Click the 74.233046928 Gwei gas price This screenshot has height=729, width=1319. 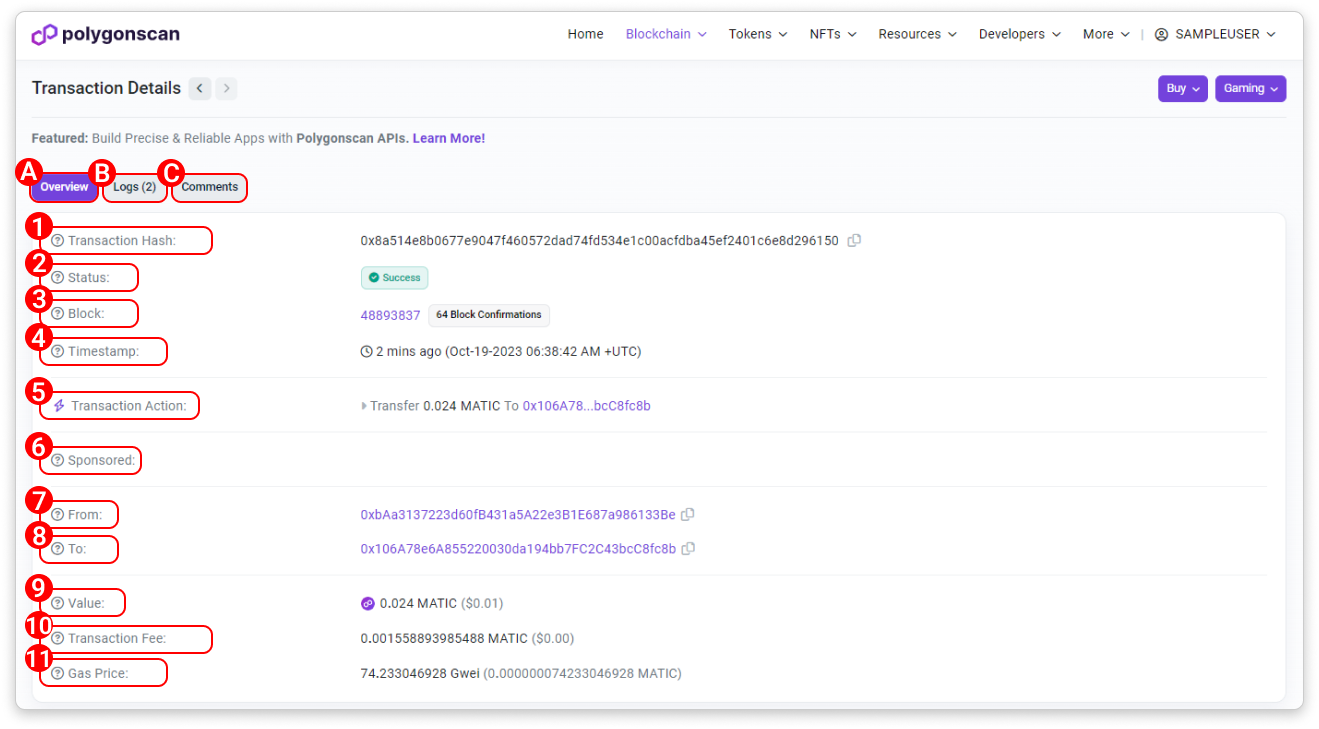coord(420,674)
